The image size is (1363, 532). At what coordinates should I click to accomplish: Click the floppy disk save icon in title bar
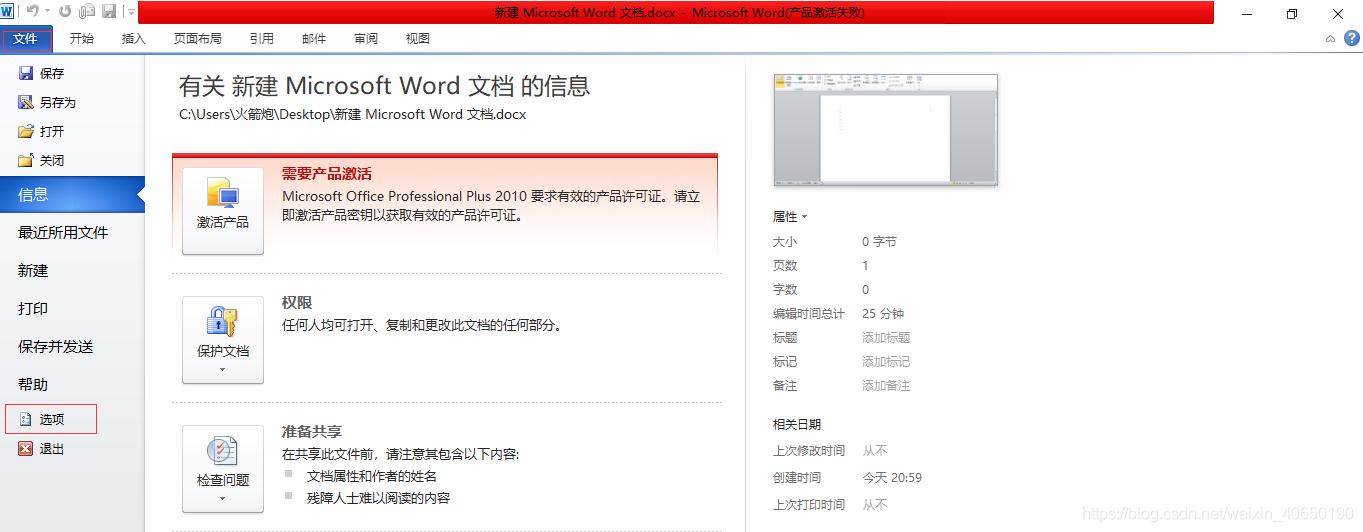(x=109, y=12)
